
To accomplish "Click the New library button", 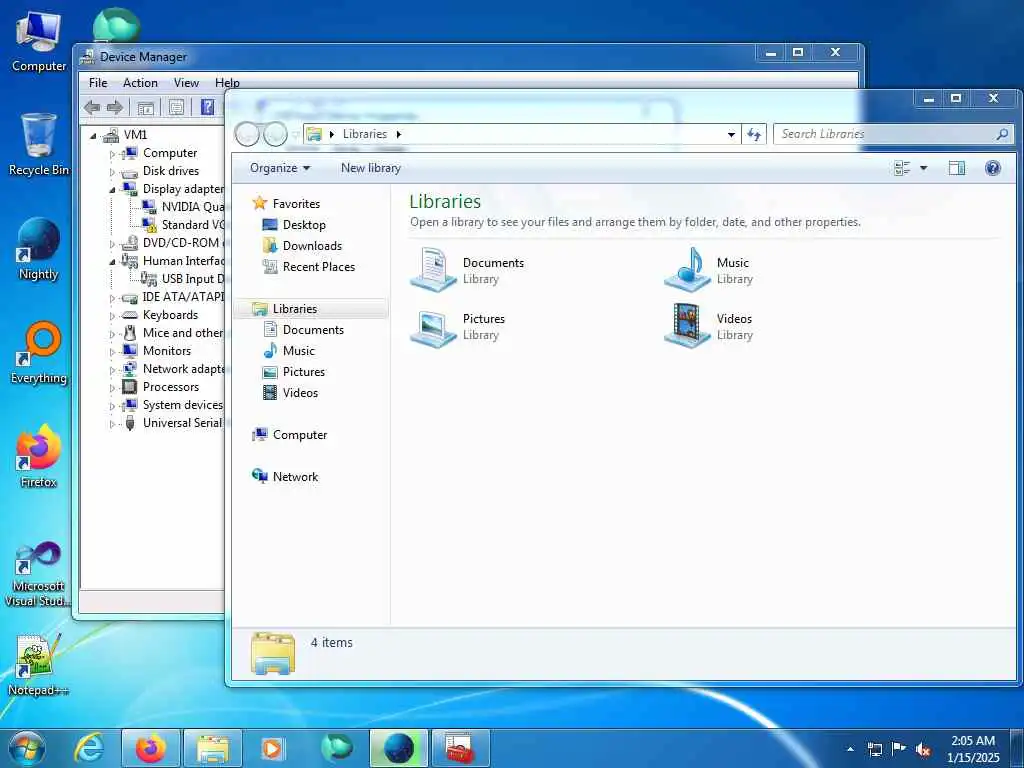I will click(370, 168).
